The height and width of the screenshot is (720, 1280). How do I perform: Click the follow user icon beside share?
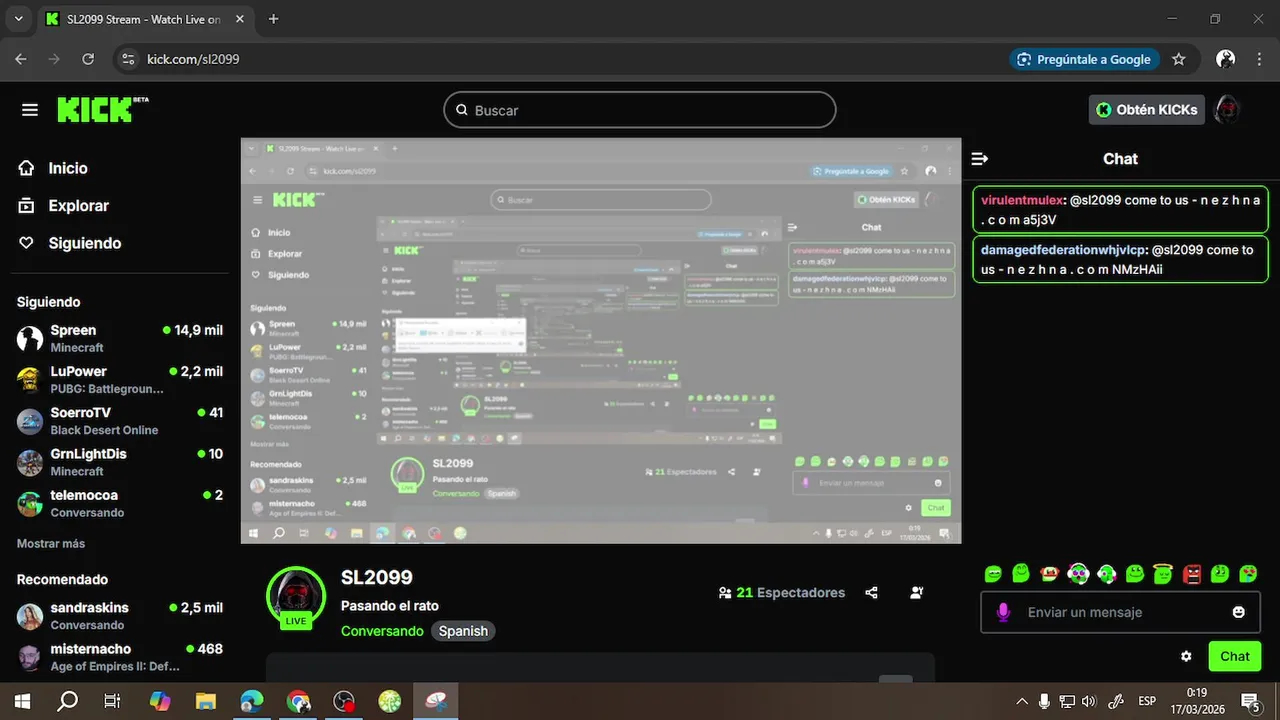(917, 593)
